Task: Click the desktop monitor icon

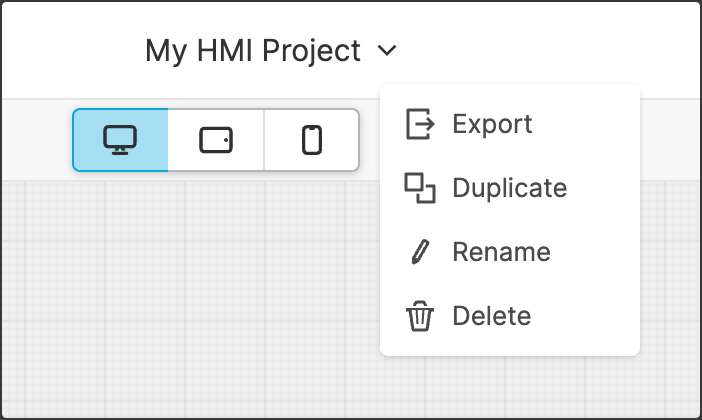Action: (120, 140)
